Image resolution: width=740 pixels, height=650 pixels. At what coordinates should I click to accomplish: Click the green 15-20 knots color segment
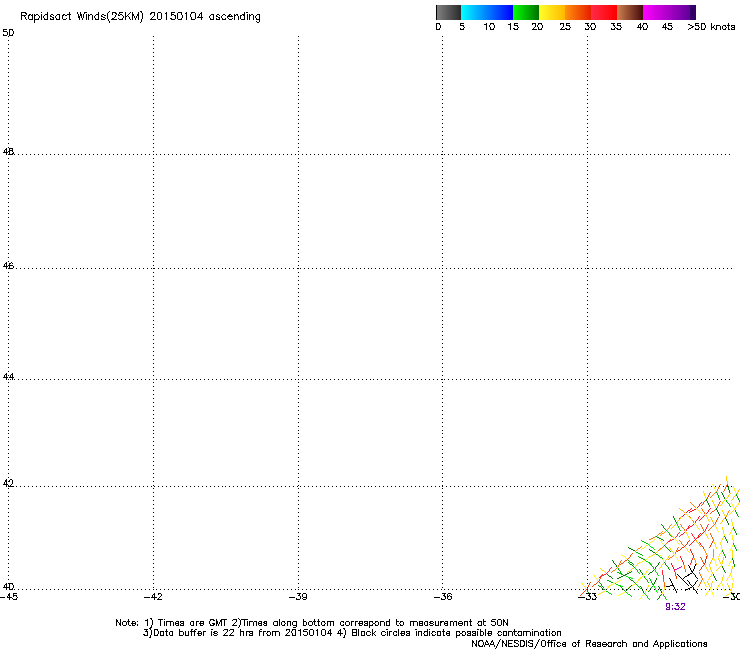point(526,12)
